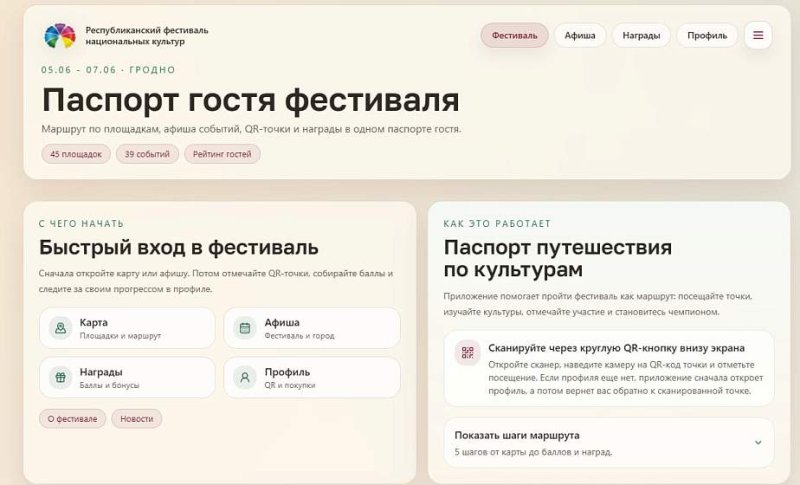800x485 pixels.
Task: Open the Афиша tab in header
Action: (580, 35)
